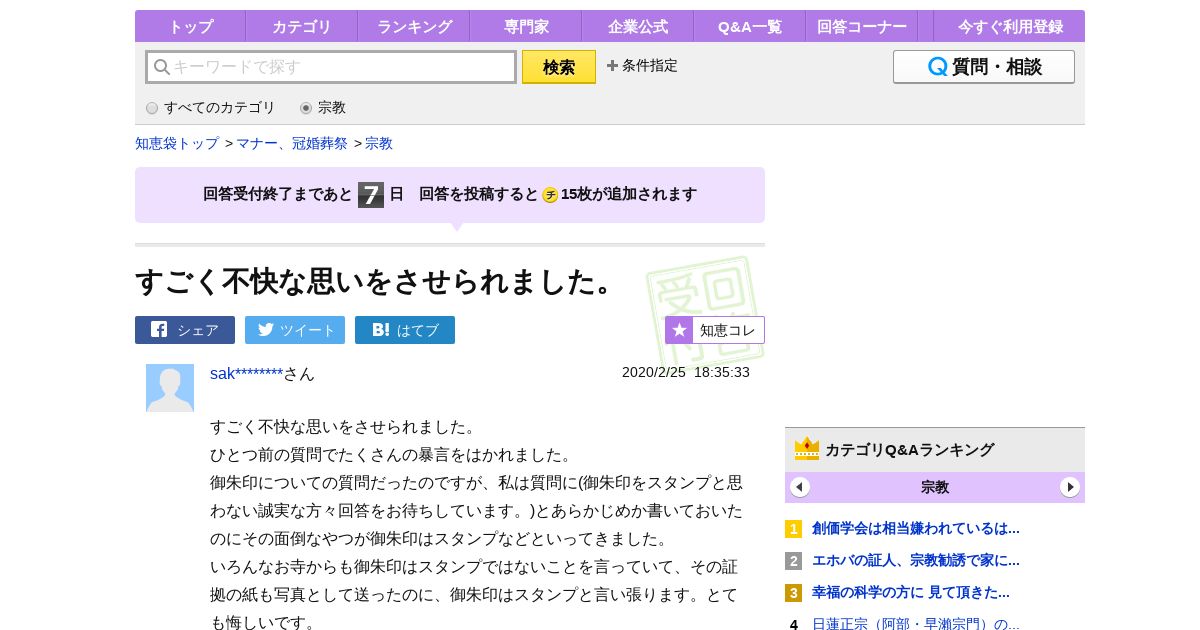Follow the 宗教 breadcrumb link
The width and height of the screenshot is (1200, 630).
pos(379,143)
